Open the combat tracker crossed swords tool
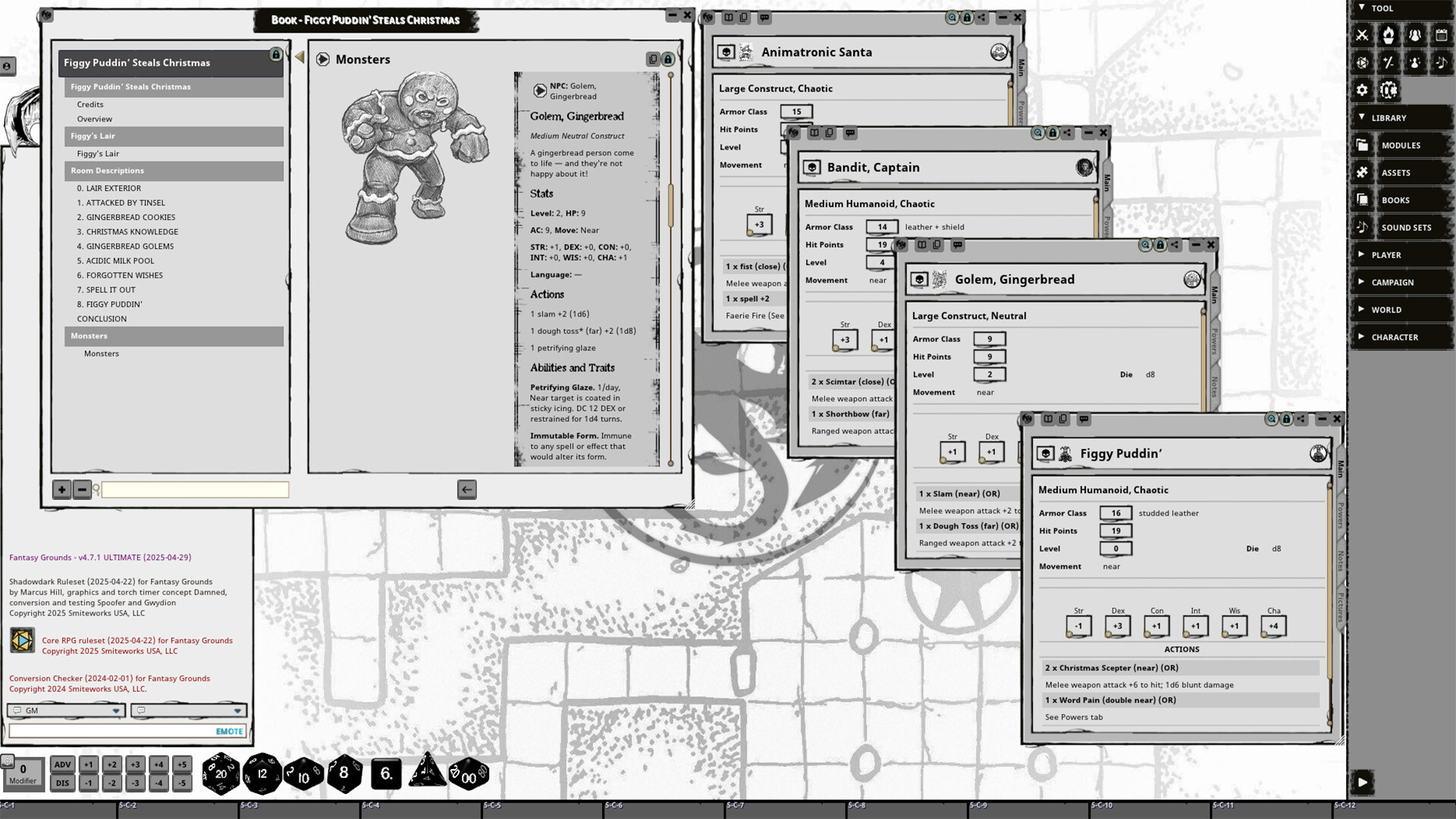This screenshot has width=1456, height=819. (1363, 36)
